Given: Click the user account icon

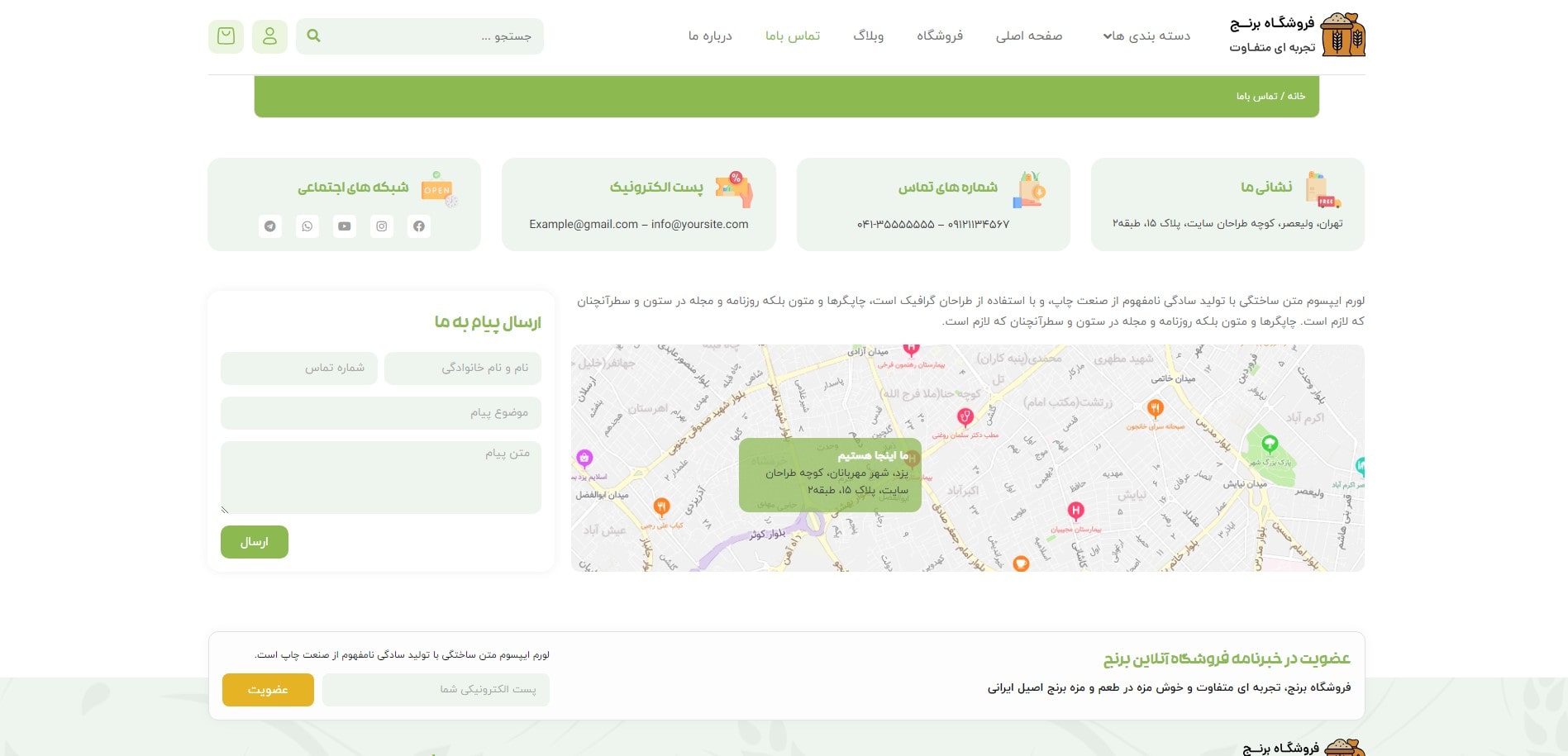Looking at the screenshot, I should (x=269, y=36).
